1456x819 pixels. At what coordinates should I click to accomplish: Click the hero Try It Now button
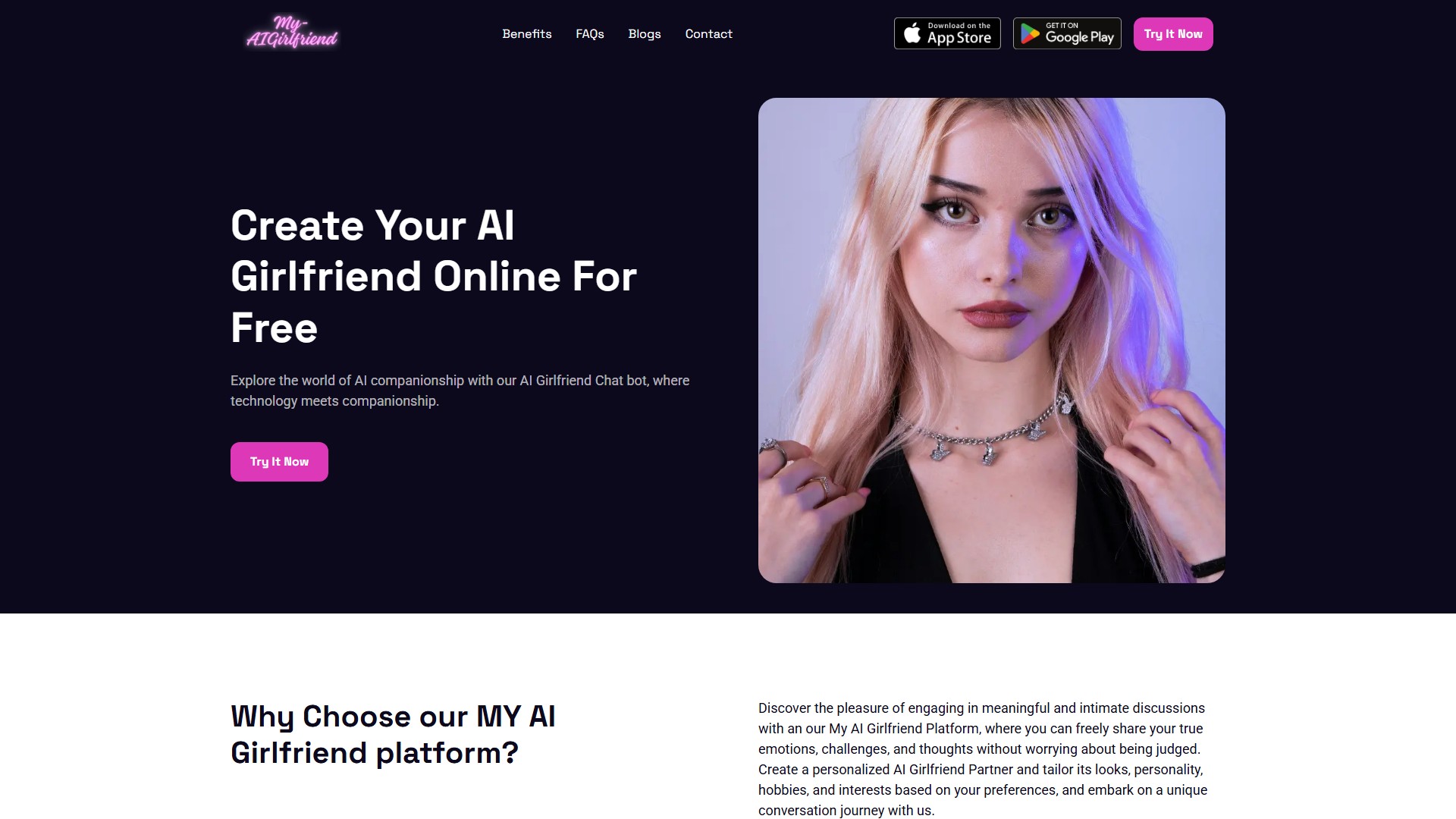point(279,462)
